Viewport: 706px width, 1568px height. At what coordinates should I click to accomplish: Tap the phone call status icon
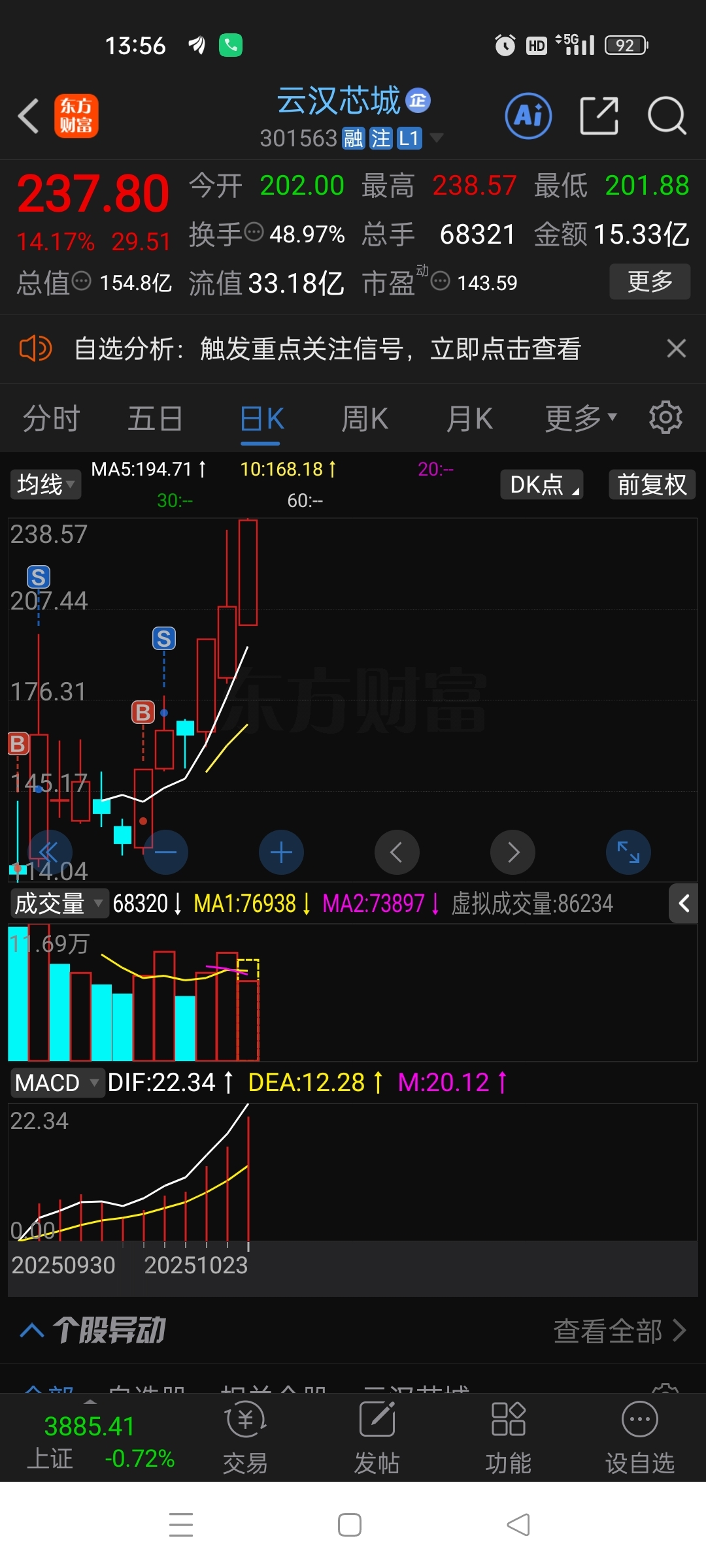[231, 45]
